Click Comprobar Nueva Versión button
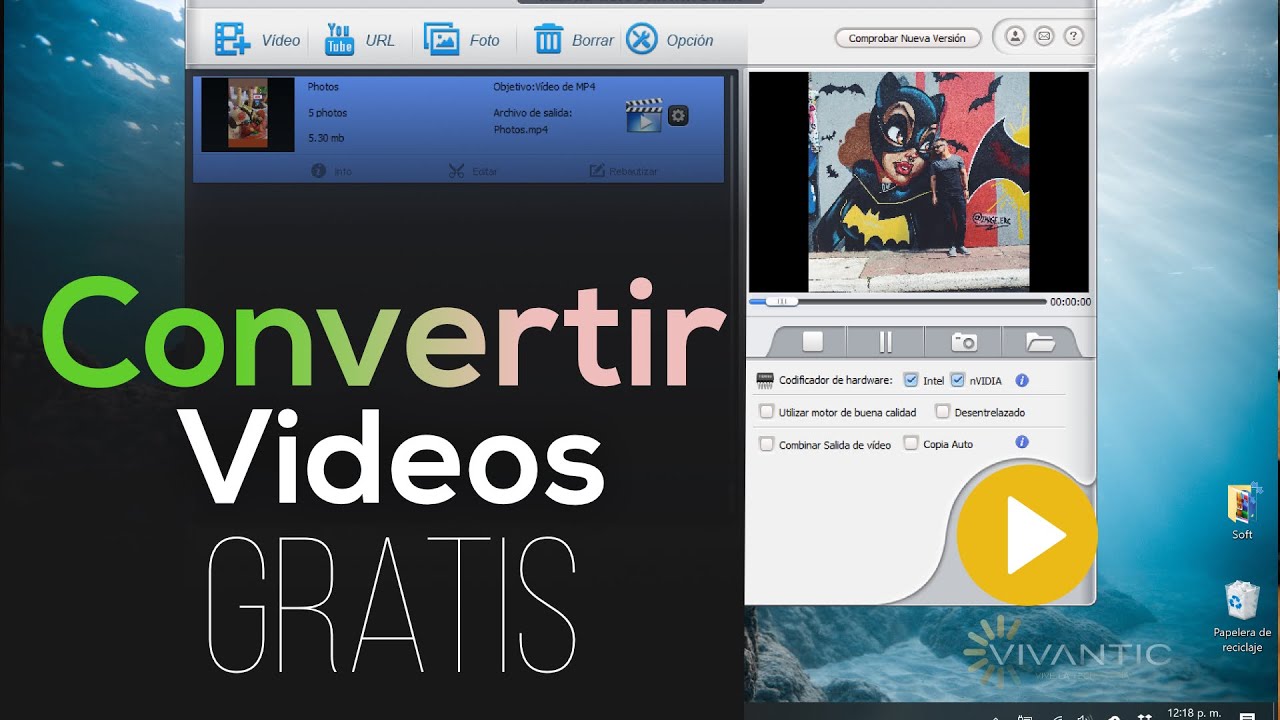 pyautogui.click(x=907, y=38)
